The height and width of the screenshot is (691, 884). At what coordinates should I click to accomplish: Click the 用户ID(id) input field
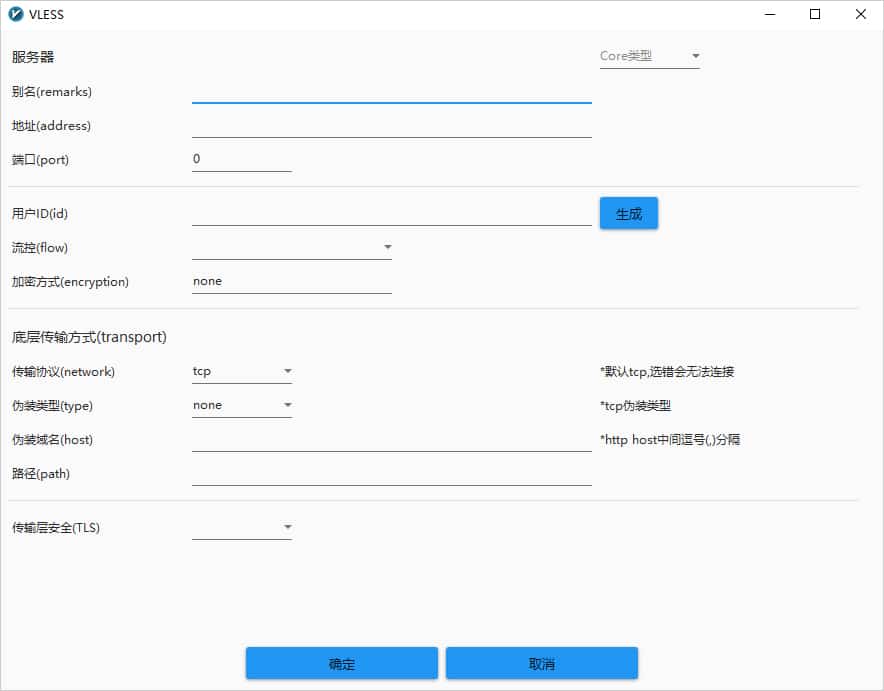point(390,213)
